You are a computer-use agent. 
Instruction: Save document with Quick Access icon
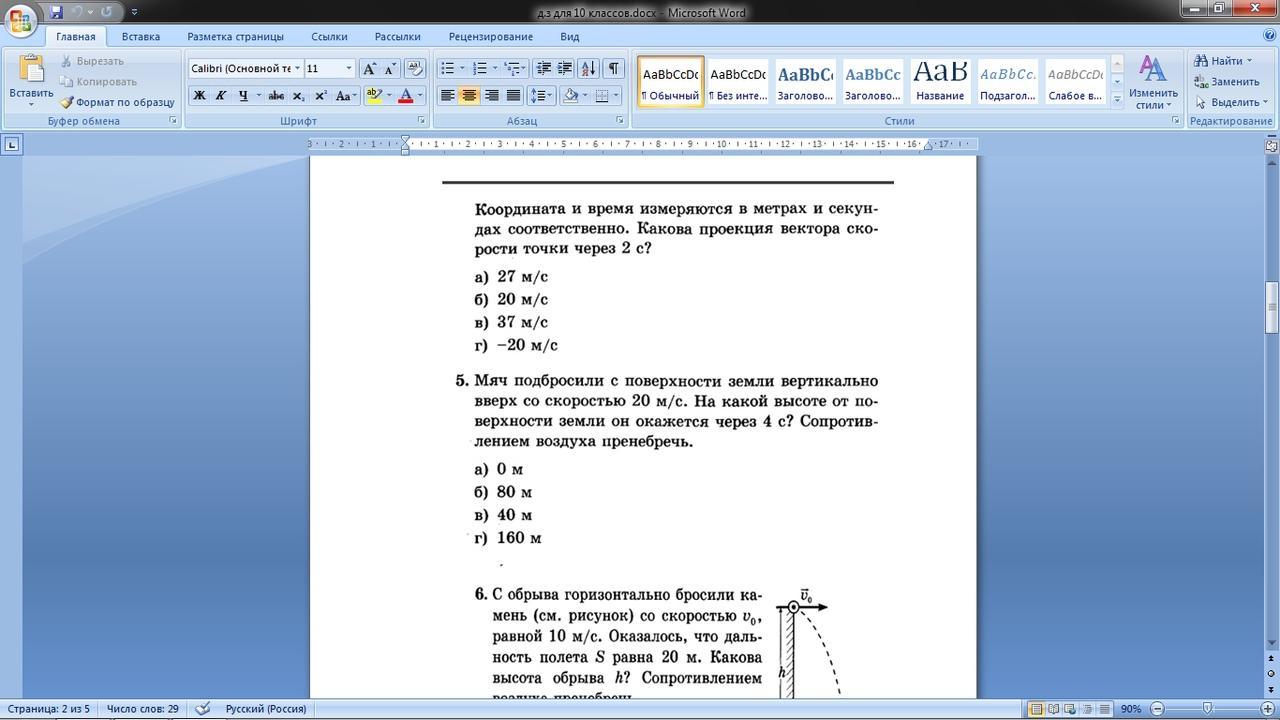(x=56, y=12)
